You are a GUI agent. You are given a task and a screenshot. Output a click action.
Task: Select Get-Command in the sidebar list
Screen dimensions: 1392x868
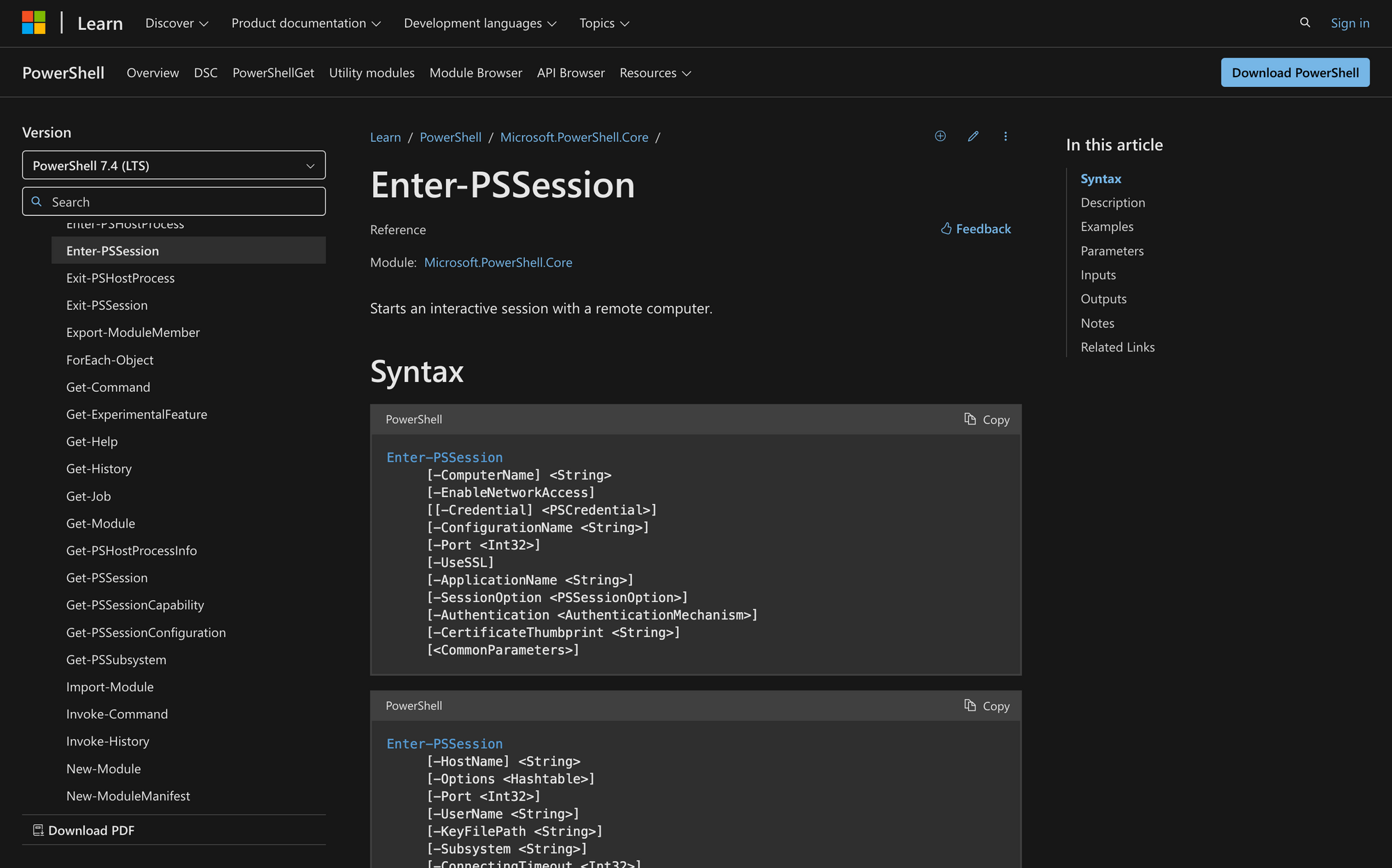point(108,387)
